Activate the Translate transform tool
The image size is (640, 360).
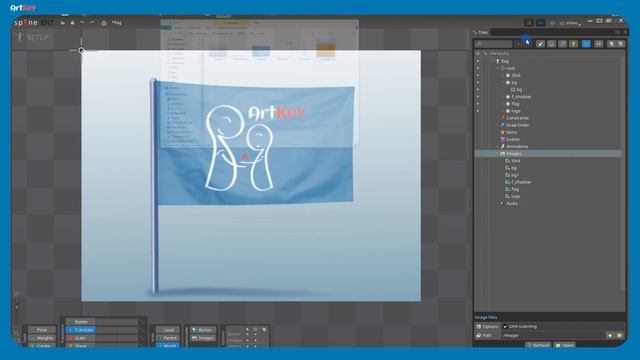click(x=81, y=330)
